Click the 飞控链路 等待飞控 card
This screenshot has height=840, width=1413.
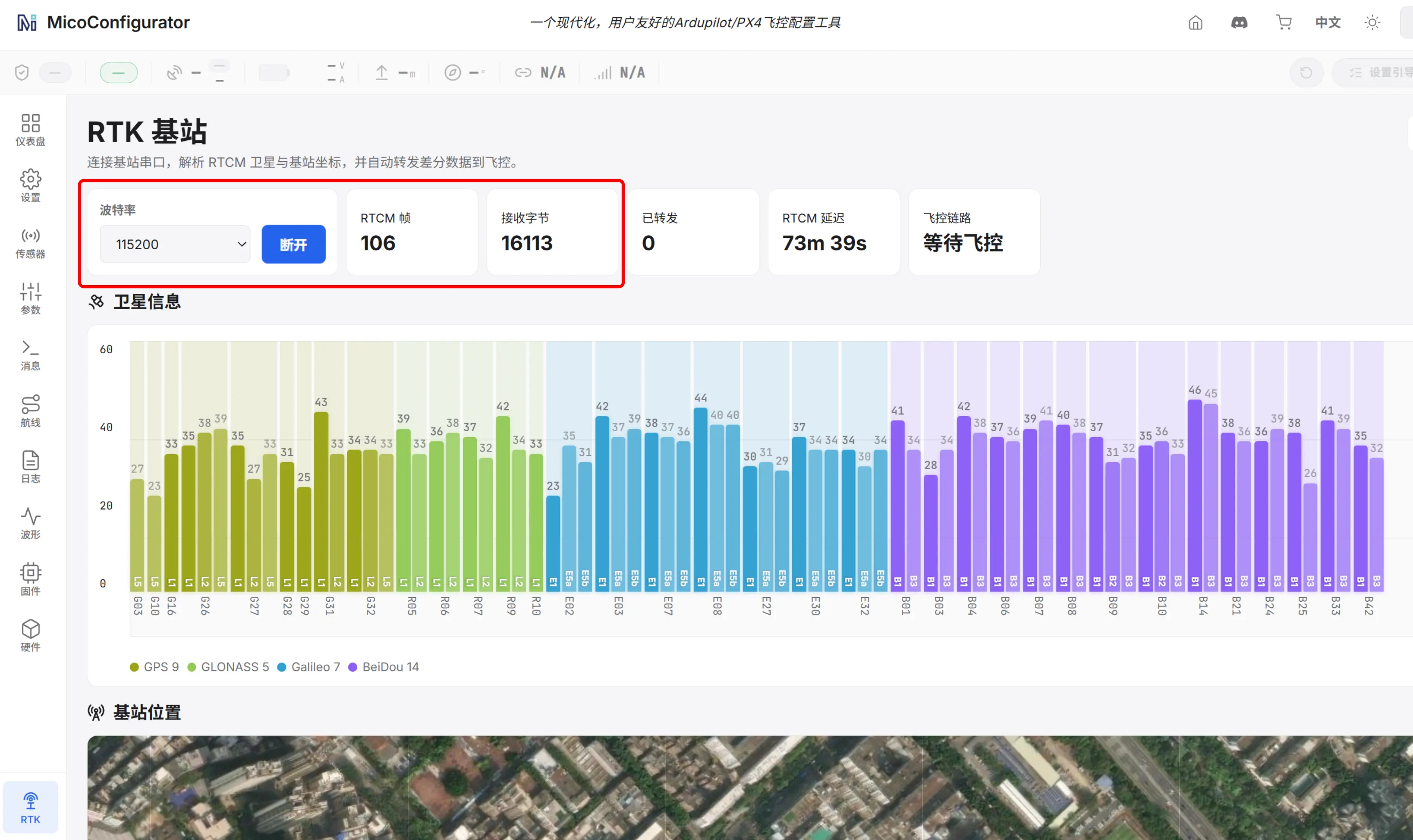pos(974,232)
